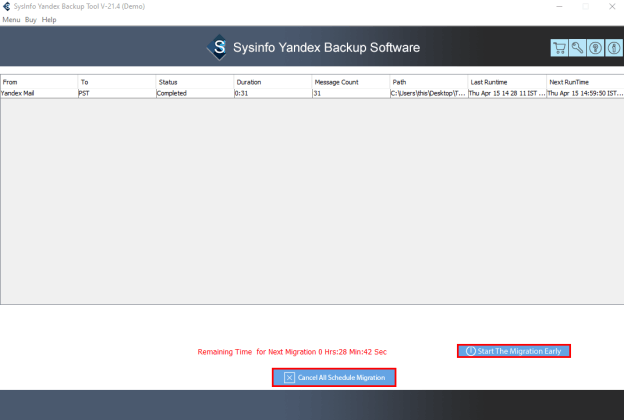The image size is (624, 420).
Task: Click the shopping cart buy icon
Action: [x=559, y=48]
